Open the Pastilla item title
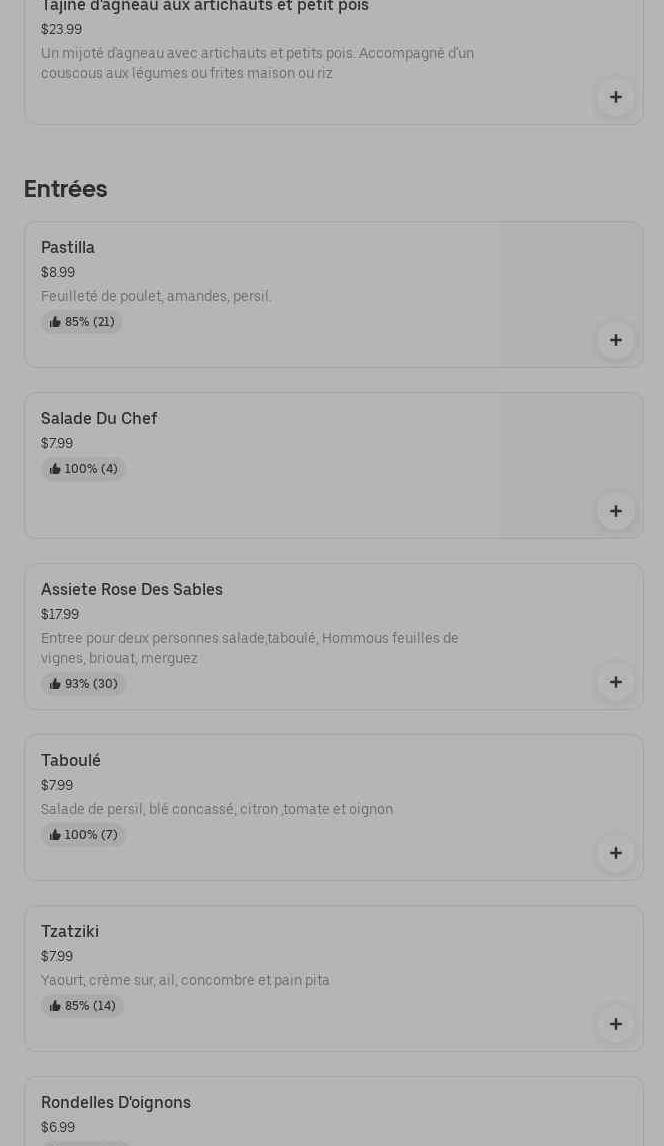664x1146 pixels. (x=68, y=248)
